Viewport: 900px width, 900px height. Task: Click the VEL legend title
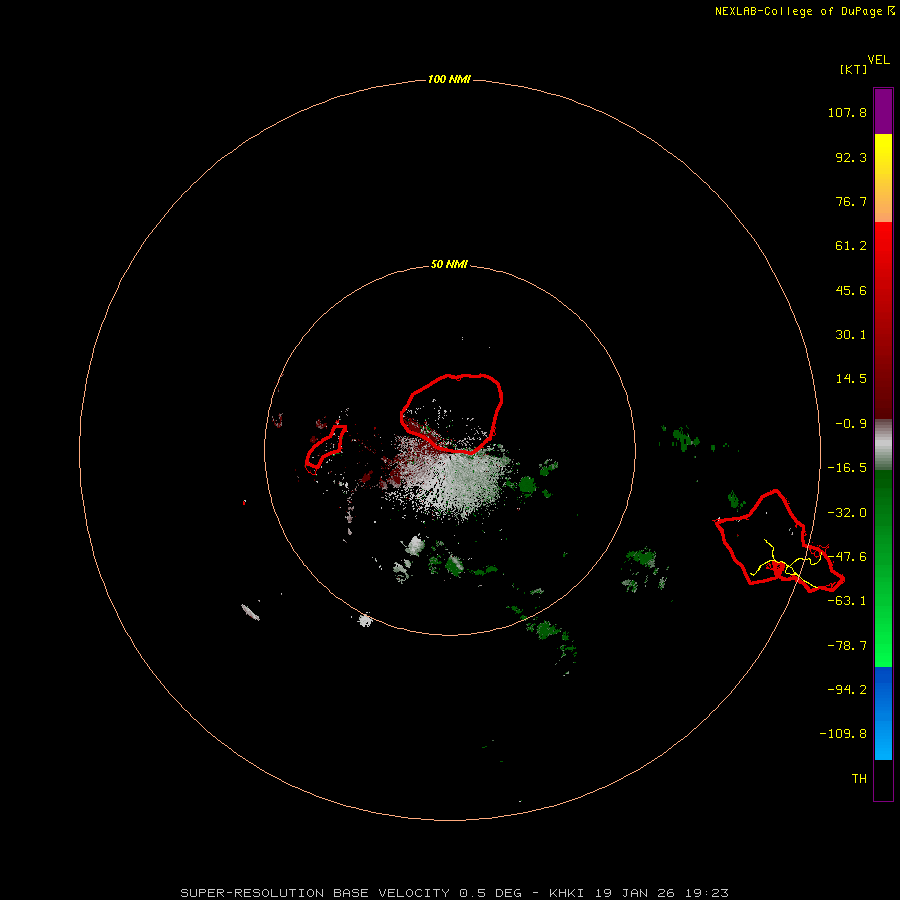tap(878, 59)
